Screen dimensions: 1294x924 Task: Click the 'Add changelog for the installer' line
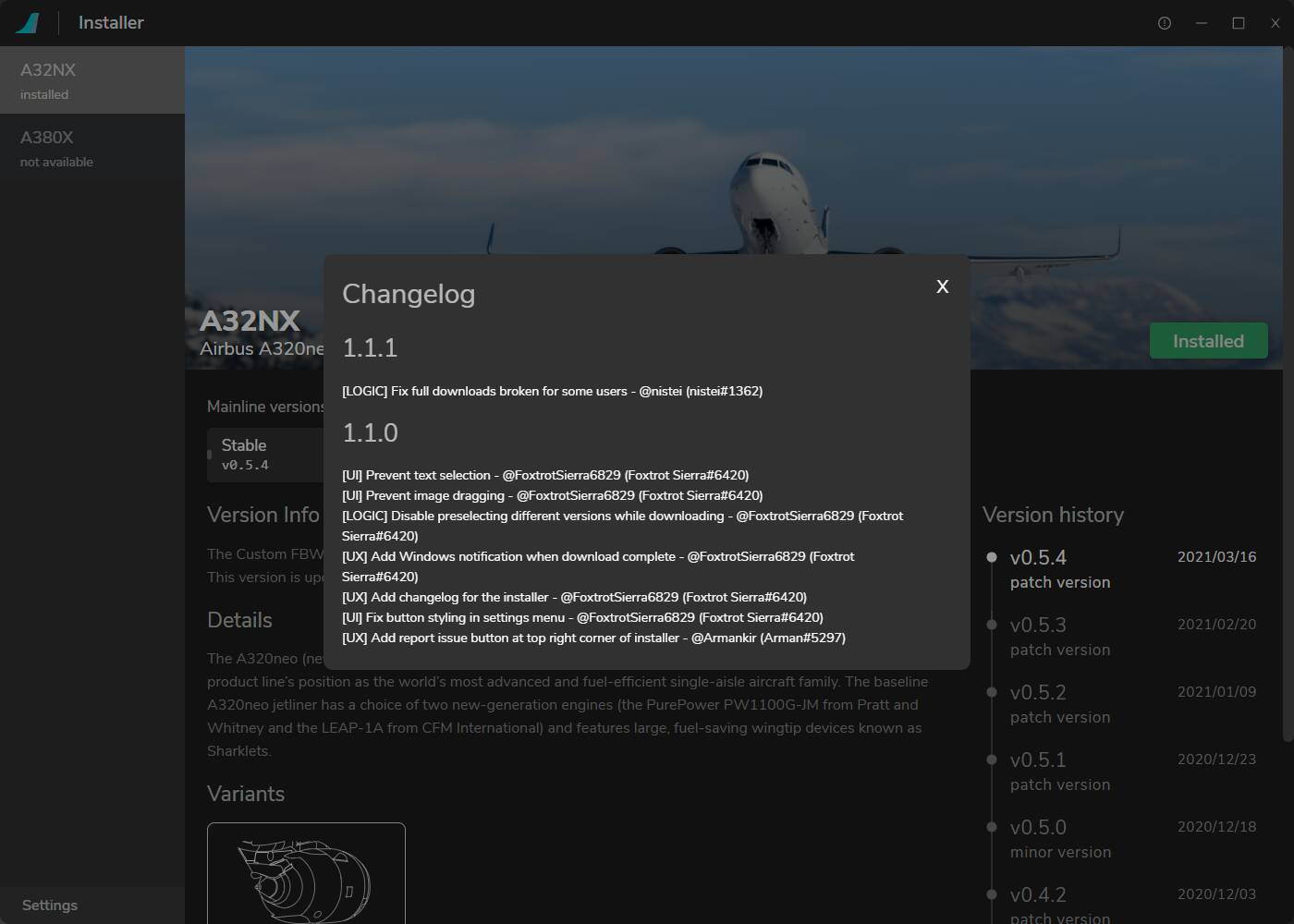(x=574, y=597)
